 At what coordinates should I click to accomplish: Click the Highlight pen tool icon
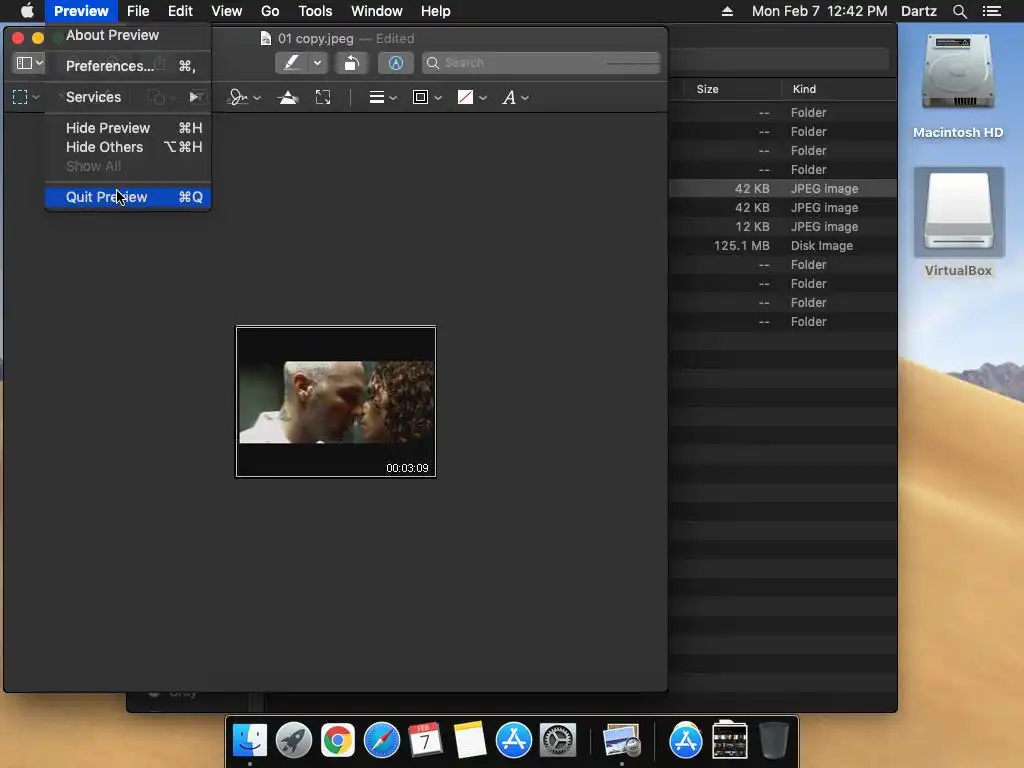tap(292, 63)
